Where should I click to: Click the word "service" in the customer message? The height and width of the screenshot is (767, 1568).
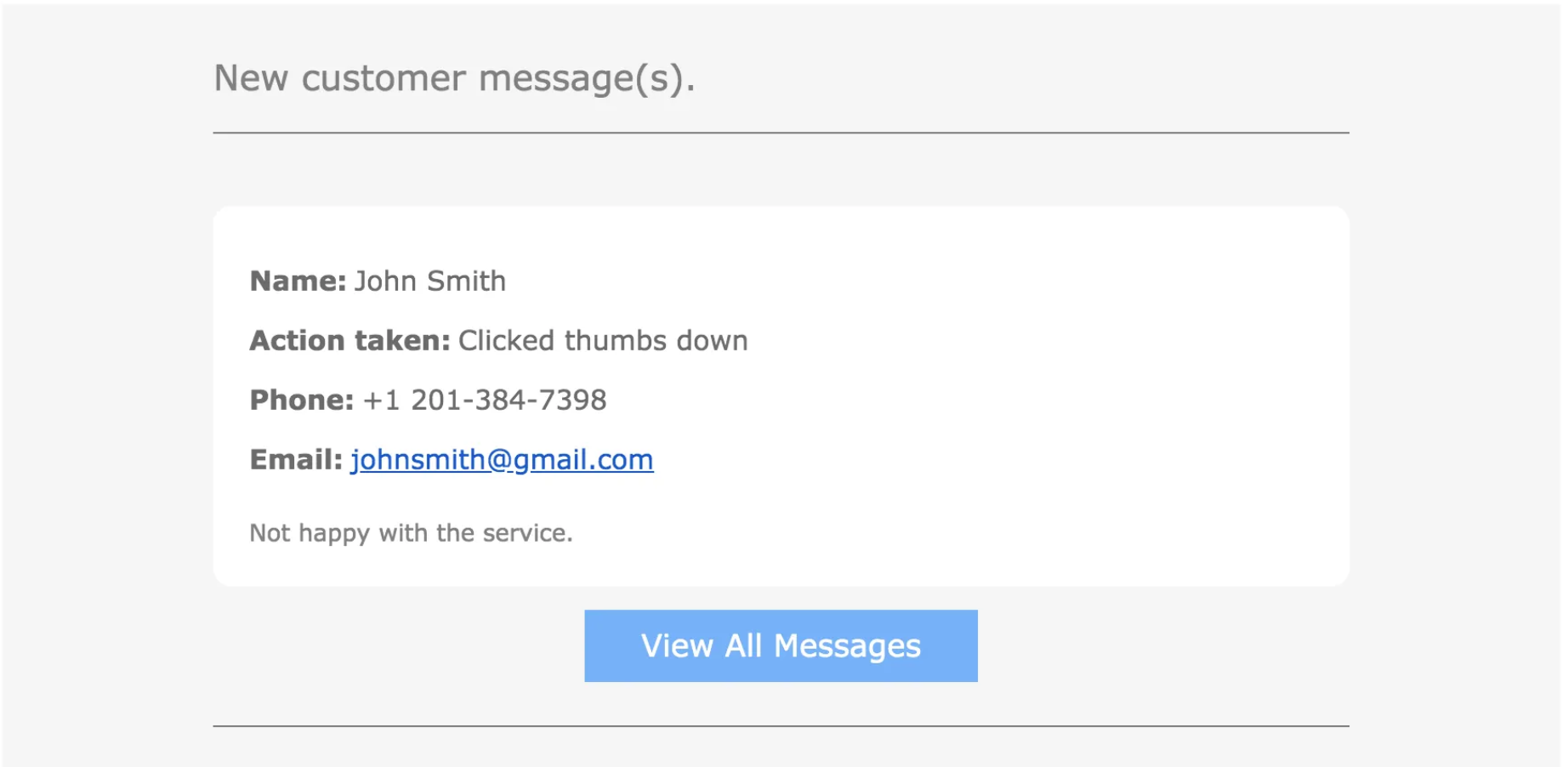pyautogui.click(x=525, y=533)
